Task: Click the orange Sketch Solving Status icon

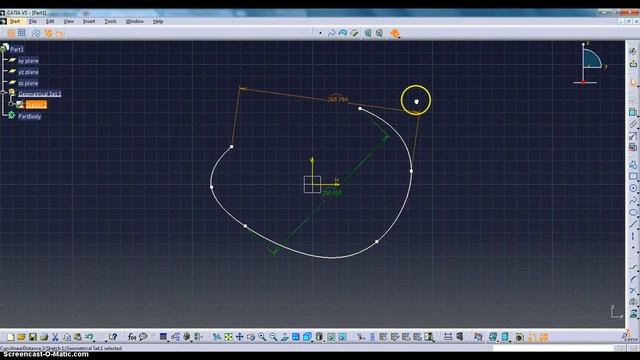Action: (x=395, y=33)
